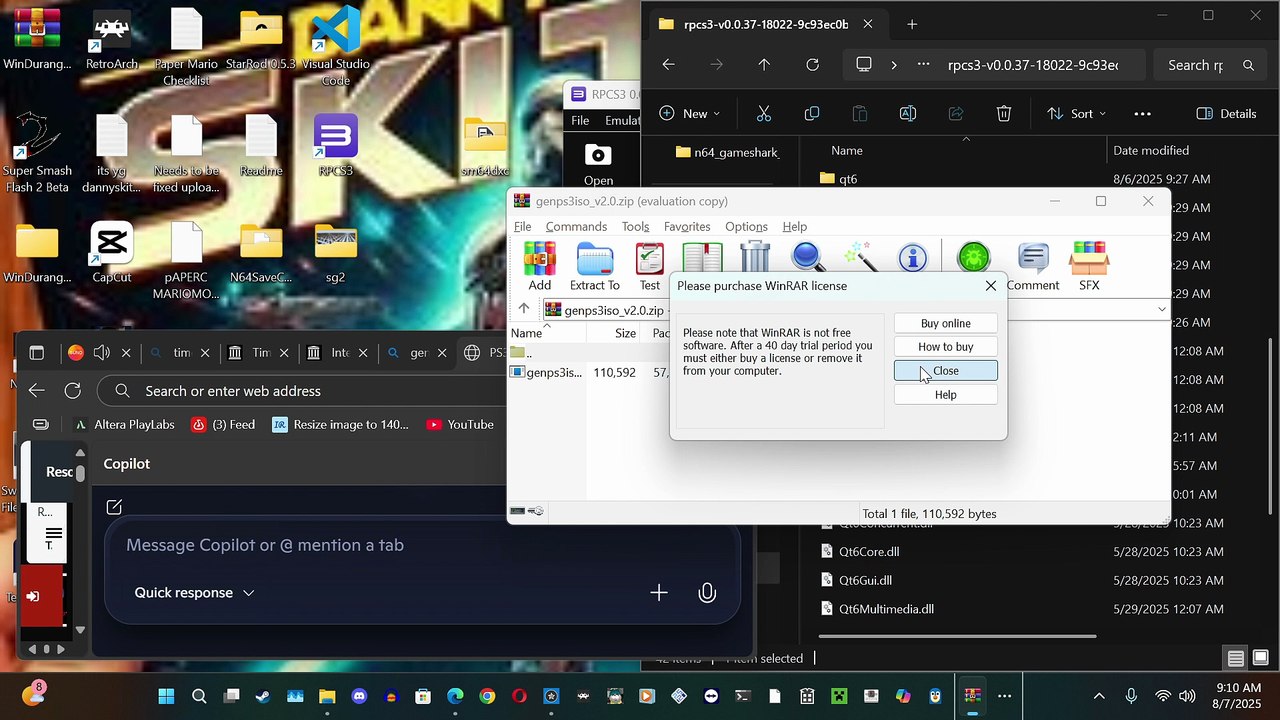This screenshot has height=720, width=1280.
Task: Select the RPCS3 desktop shortcut
Action: click(x=336, y=146)
